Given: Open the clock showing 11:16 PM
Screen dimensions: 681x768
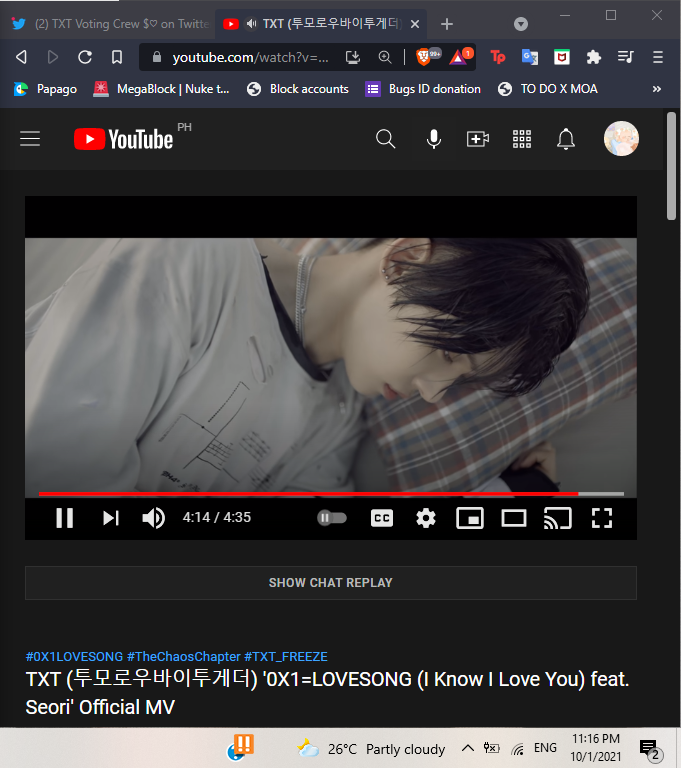Looking at the screenshot, I should [x=596, y=747].
